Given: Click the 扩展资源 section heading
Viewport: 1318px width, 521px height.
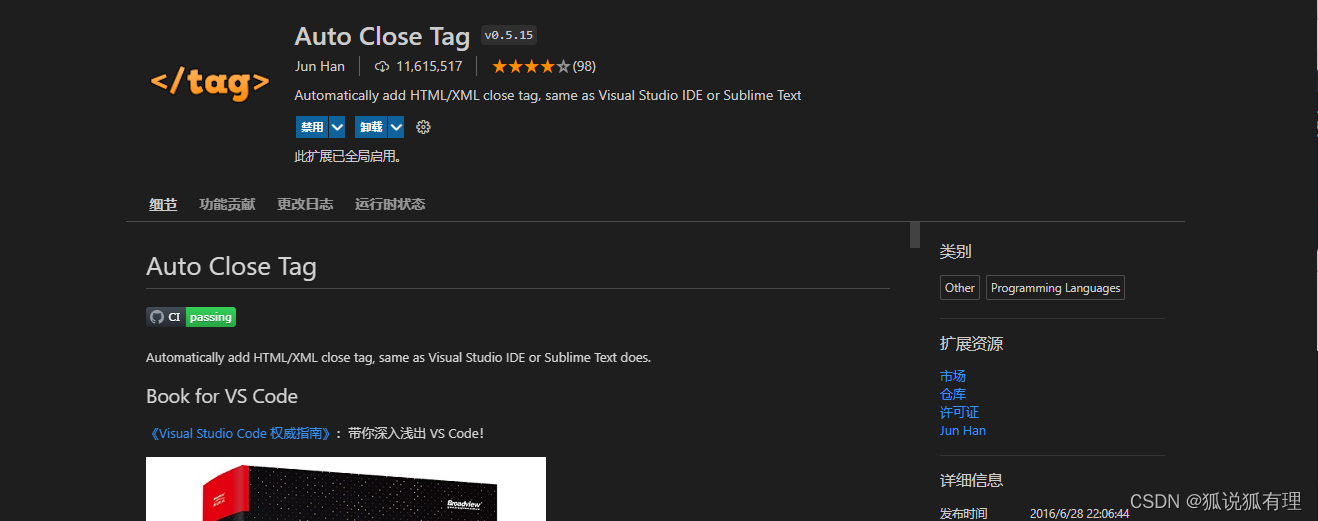Looking at the screenshot, I should tap(971, 344).
